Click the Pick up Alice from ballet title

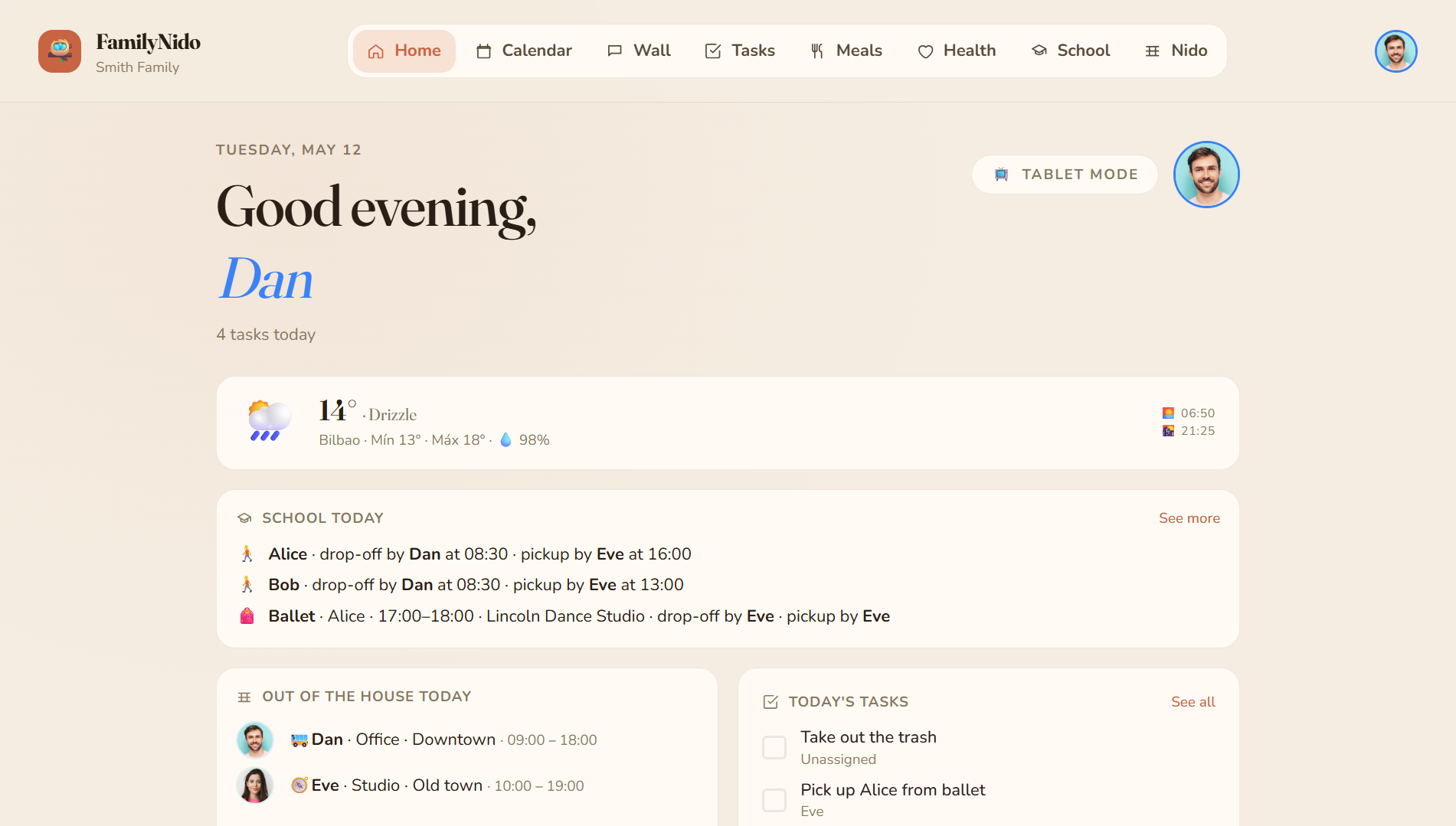893,790
